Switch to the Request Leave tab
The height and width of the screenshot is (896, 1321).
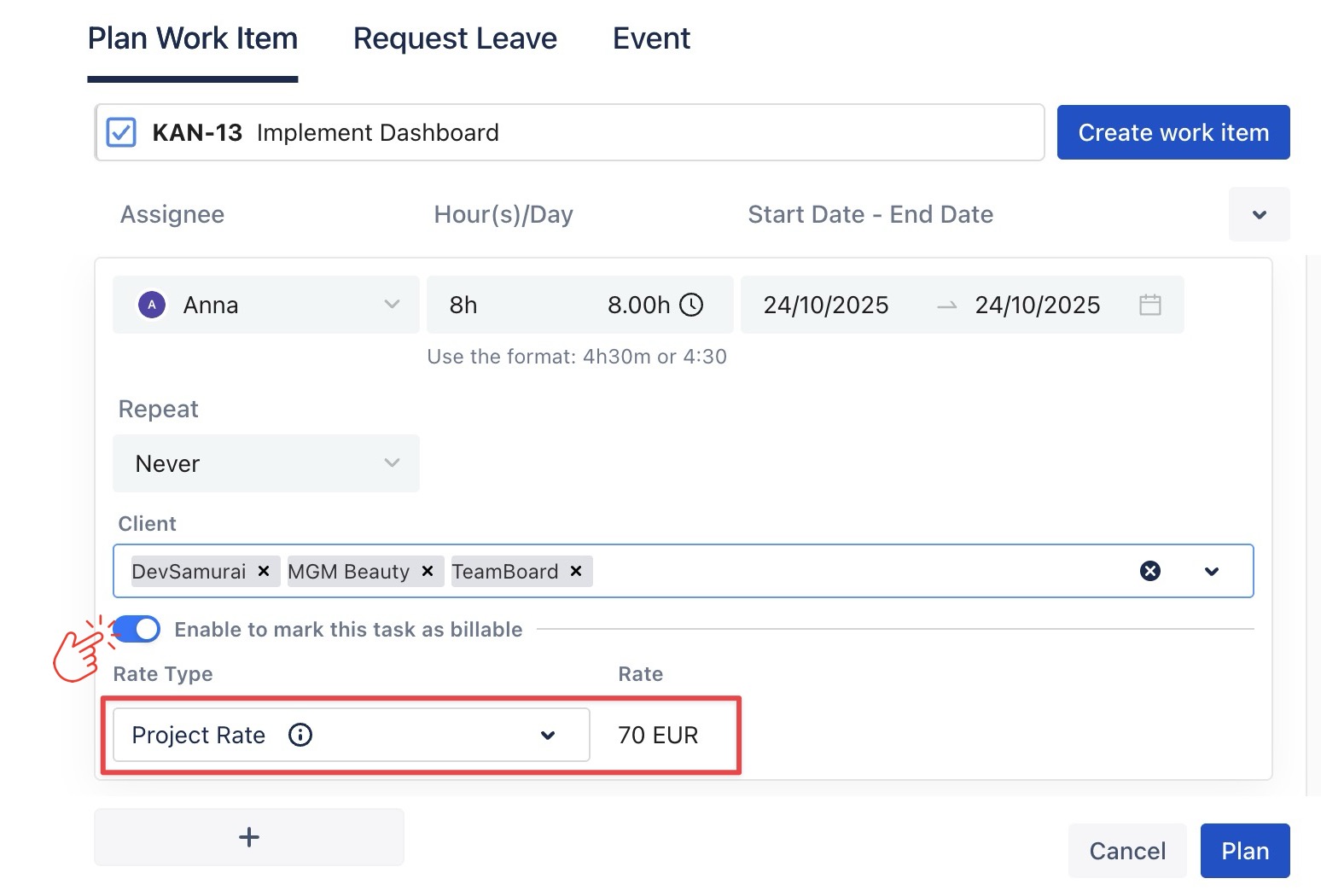[455, 39]
